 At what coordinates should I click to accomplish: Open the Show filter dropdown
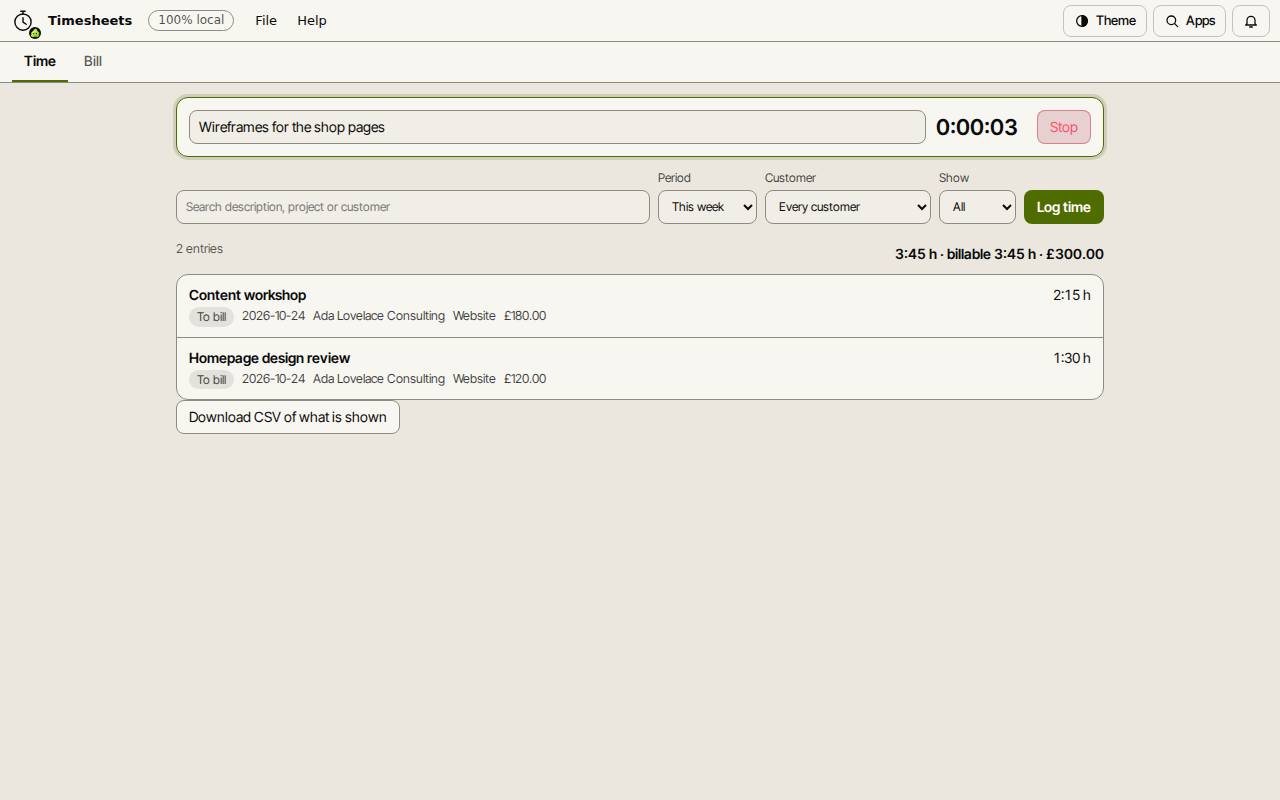click(x=977, y=207)
